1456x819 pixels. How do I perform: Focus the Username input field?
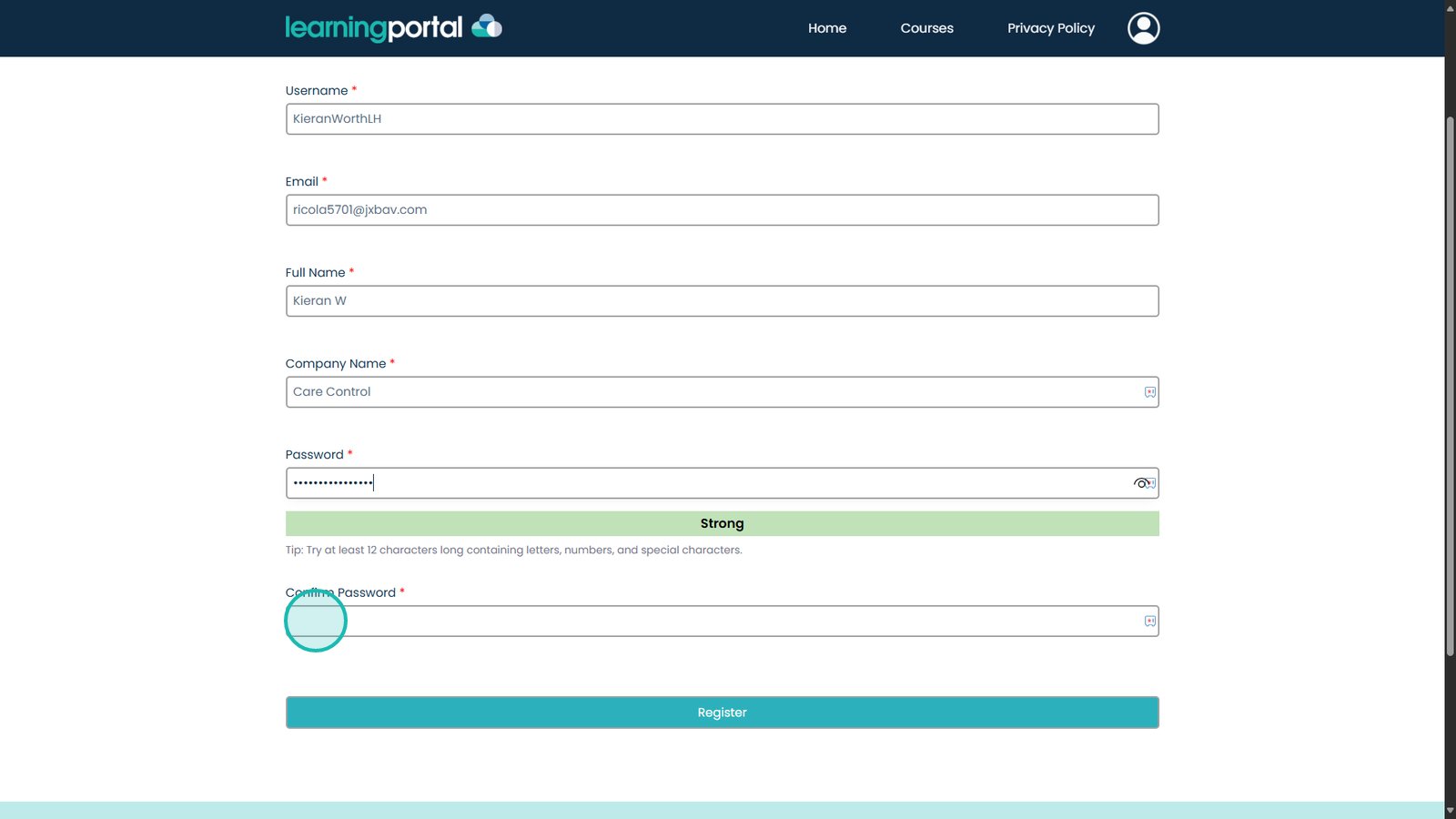click(722, 119)
